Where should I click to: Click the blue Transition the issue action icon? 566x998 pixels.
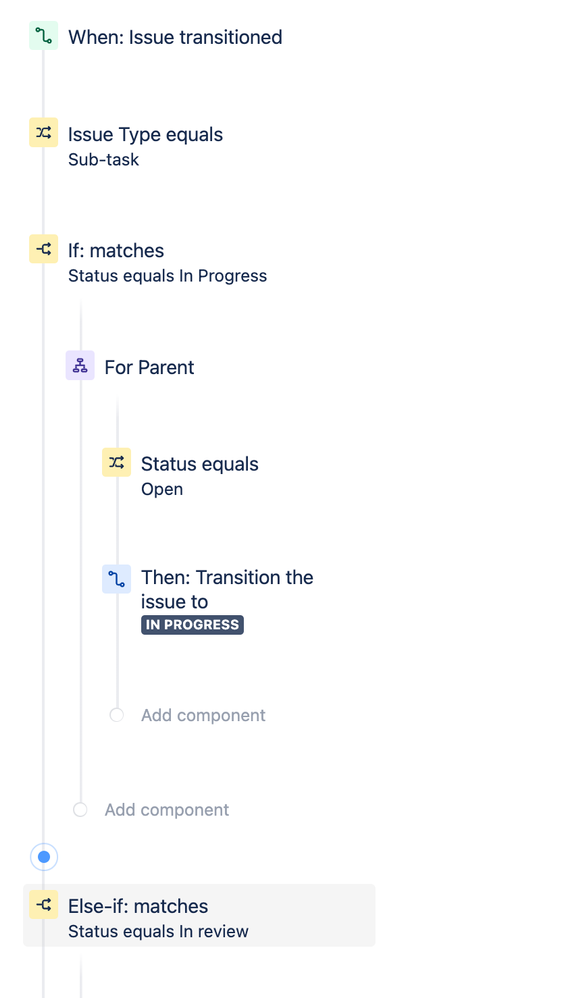click(x=117, y=579)
